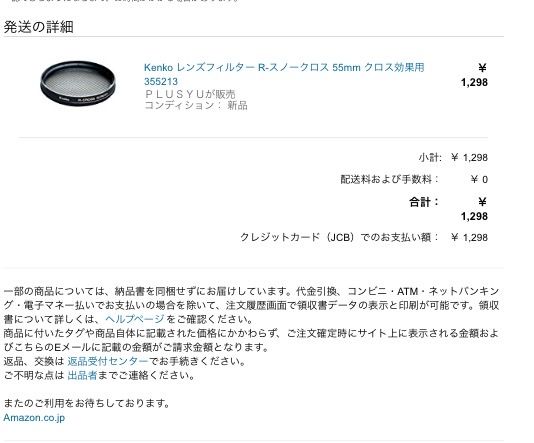Click the 発送の詳細 heading

(x=38, y=27)
